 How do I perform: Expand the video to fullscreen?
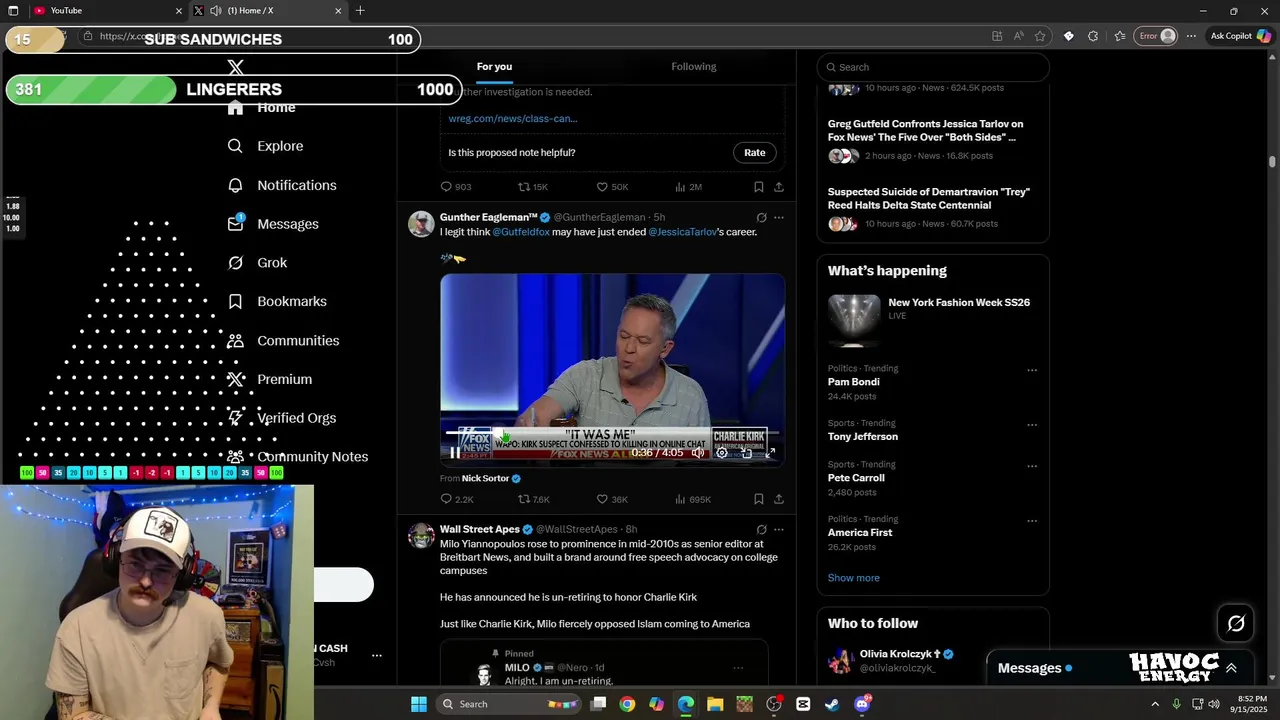point(770,453)
